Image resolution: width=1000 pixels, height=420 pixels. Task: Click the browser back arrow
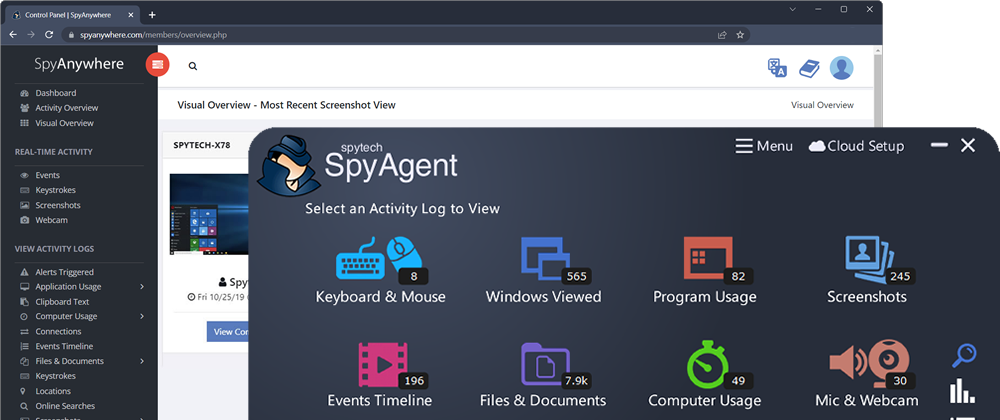pos(13,35)
